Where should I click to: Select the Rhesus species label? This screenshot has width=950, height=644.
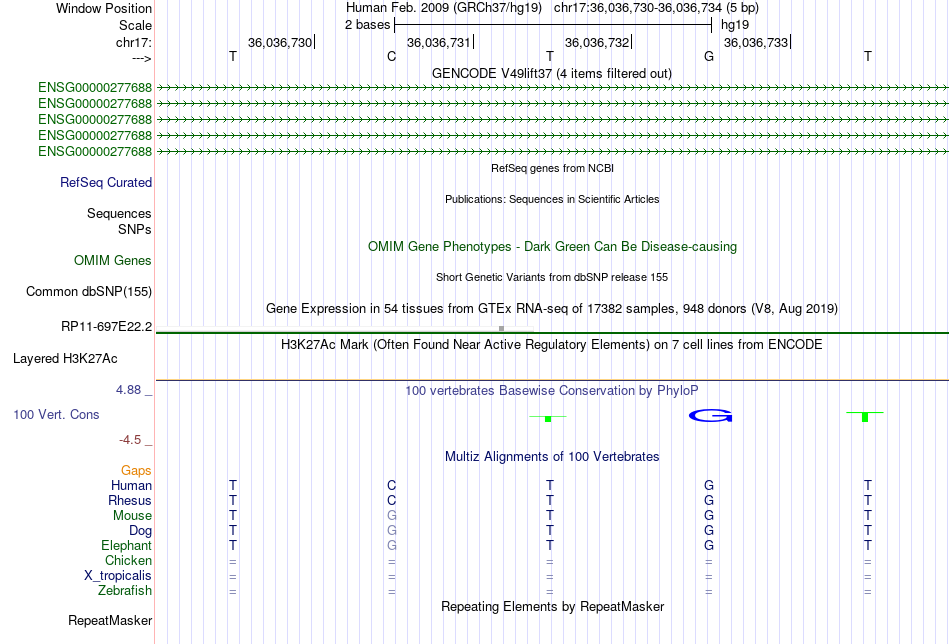(130, 500)
